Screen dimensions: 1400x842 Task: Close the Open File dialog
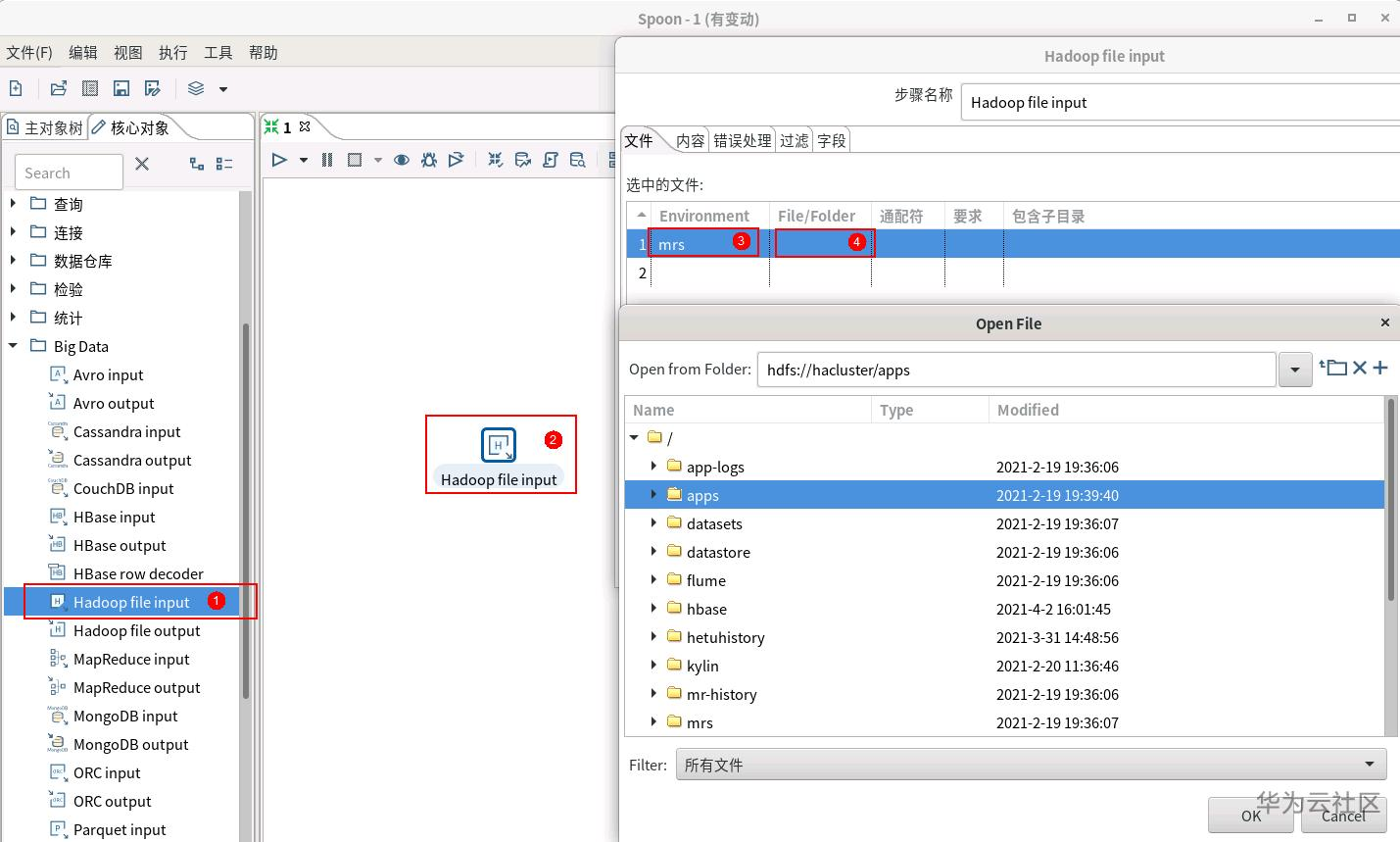pos(1385,322)
